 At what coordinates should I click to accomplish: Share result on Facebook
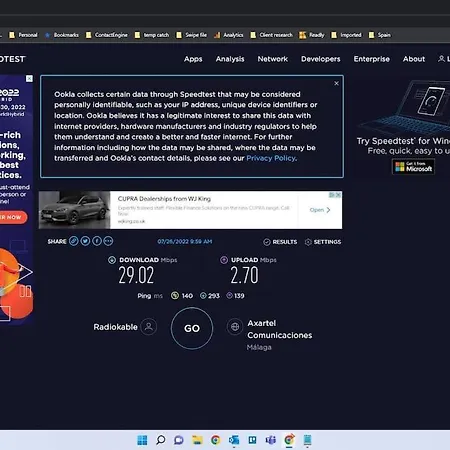click(x=97, y=241)
